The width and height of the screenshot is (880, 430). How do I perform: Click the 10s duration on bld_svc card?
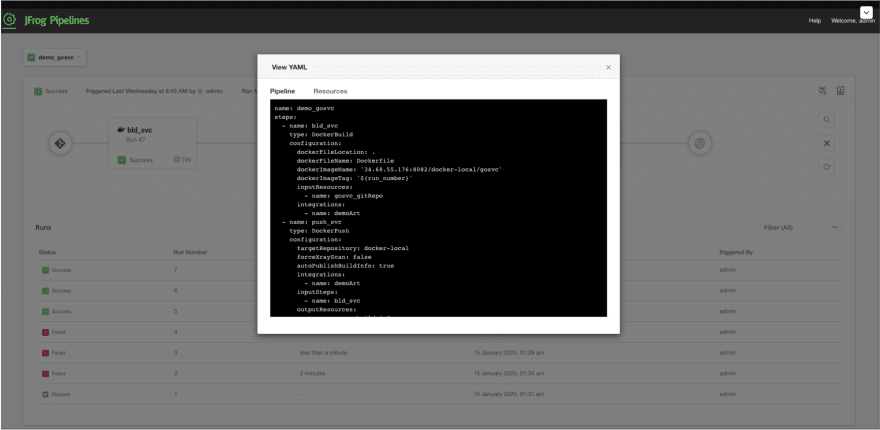point(182,160)
